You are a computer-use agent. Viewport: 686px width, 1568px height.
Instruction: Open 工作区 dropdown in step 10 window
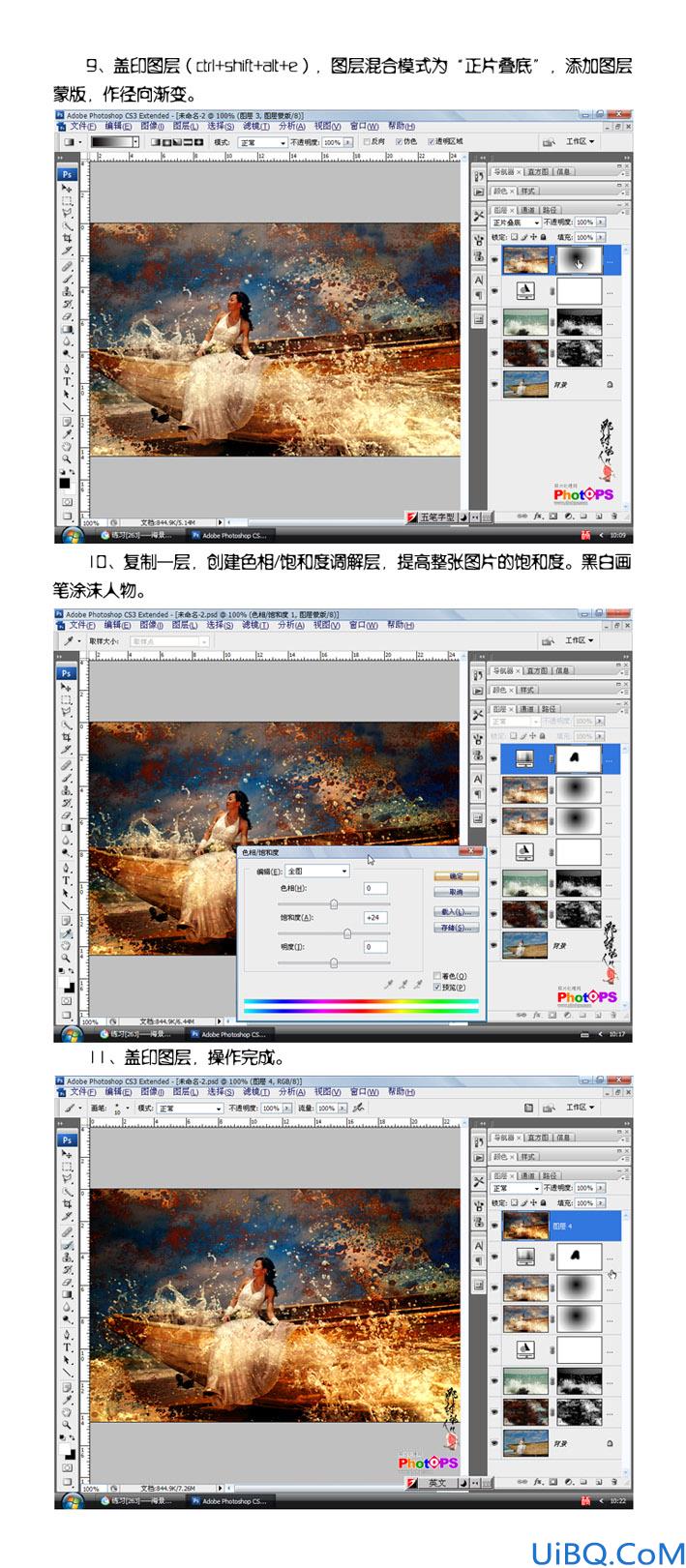pos(578,639)
